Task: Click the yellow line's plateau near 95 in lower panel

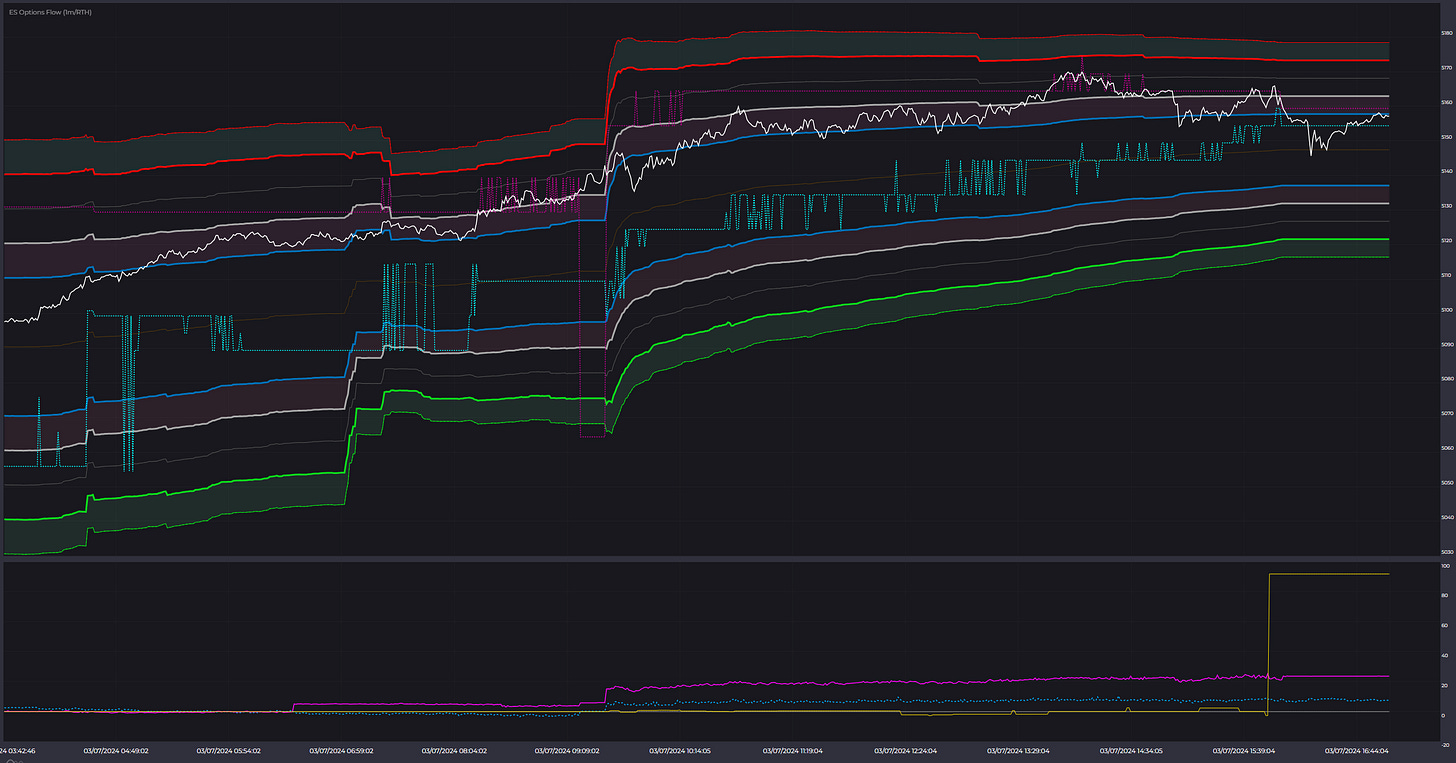Action: pos(1330,574)
